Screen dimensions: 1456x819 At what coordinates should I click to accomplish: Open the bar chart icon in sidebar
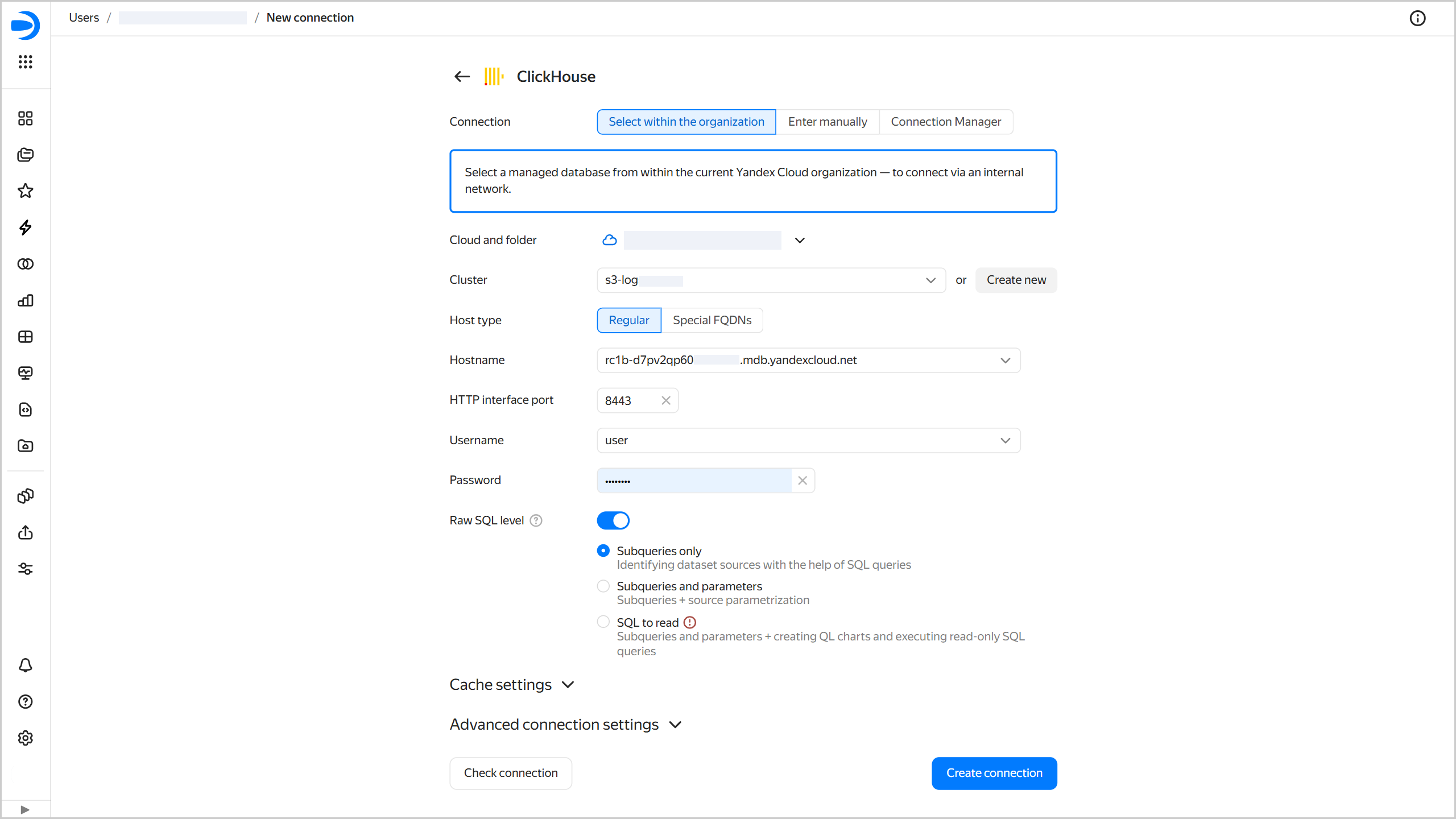26,300
